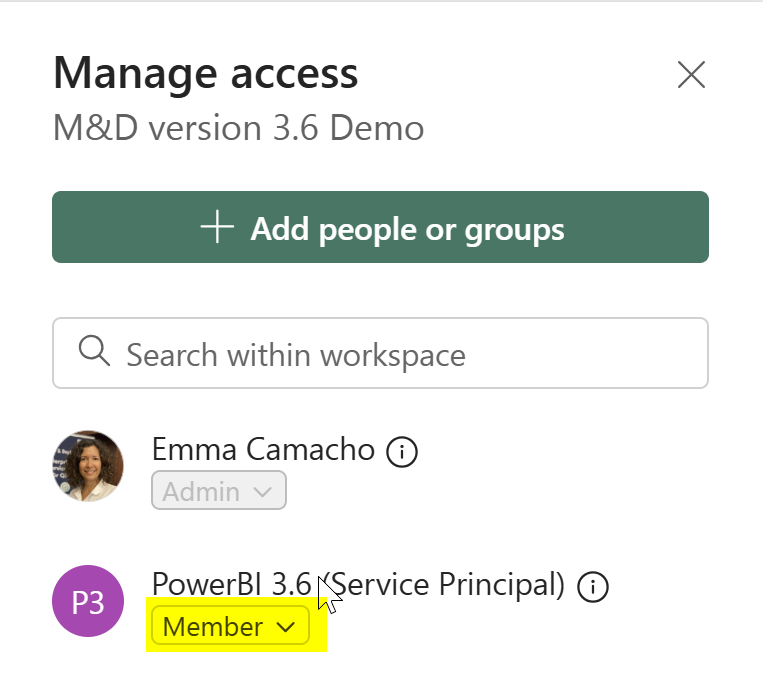
Task: Expand the chevron in the Admin box
Action: [x=262, y=492]
